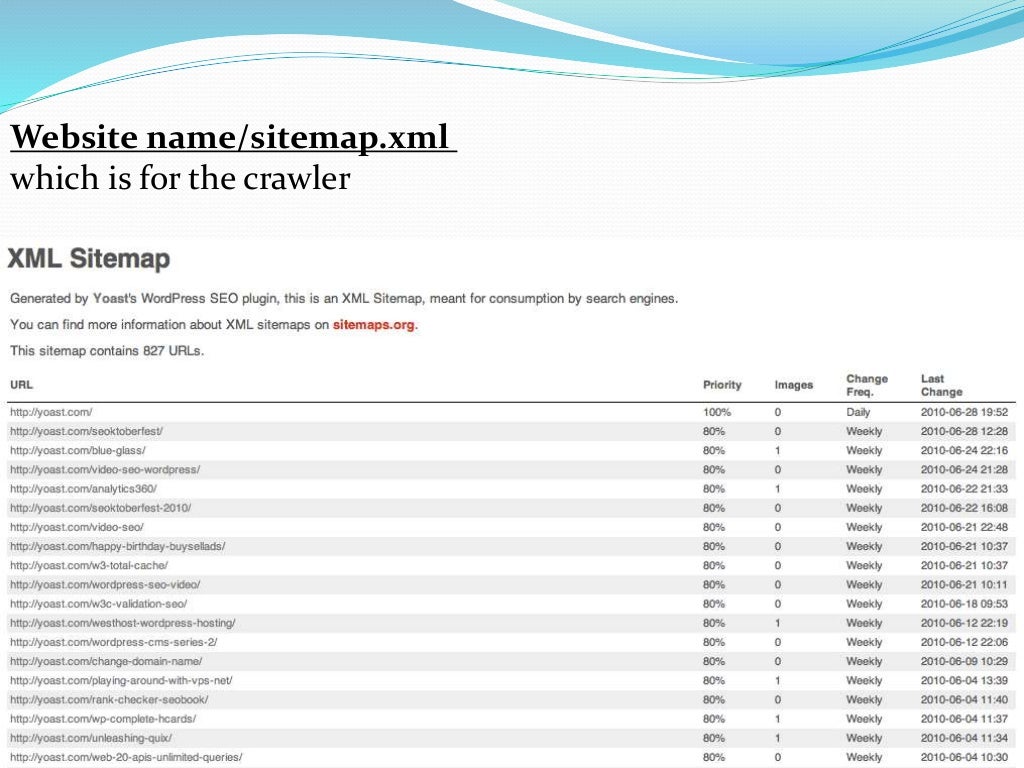Open the w3c-validation-seo URL link
This screenshot has height=768, width=1024.
tap(99, 604)
